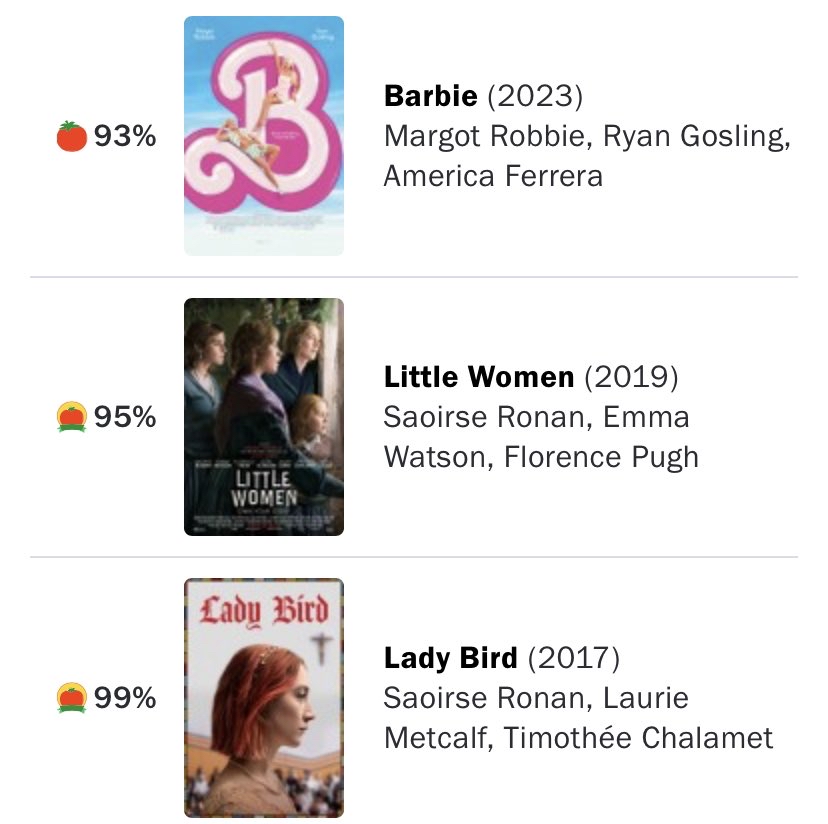Click Florence Pugh in the Little Women cast

point(601,457)
